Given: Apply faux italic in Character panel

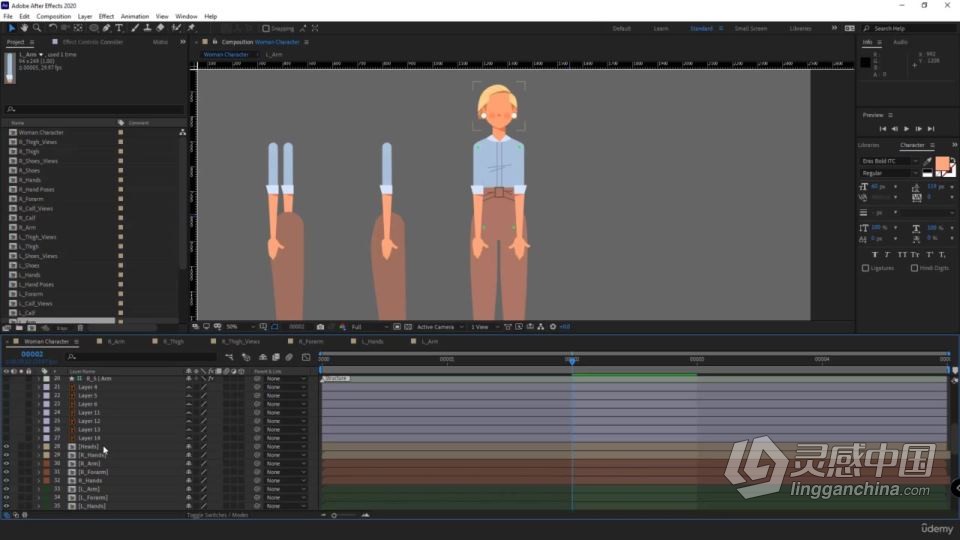Looking at the screenshot, I should coord(887,255).
